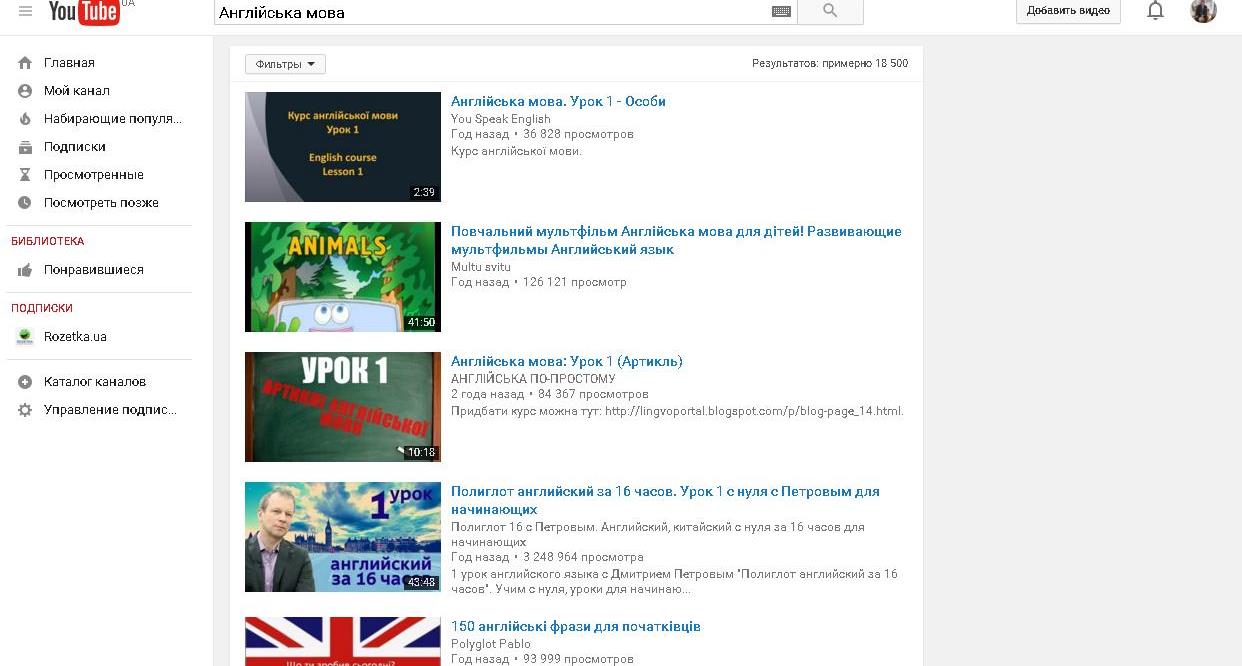Click the Petrov 16 часов thumbnail

(x=343, y=537)
